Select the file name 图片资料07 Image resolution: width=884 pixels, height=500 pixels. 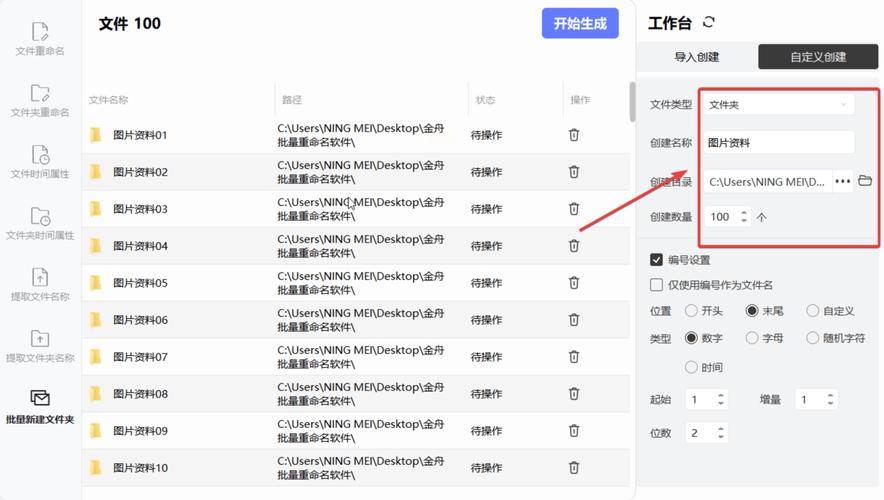(140, 357)
